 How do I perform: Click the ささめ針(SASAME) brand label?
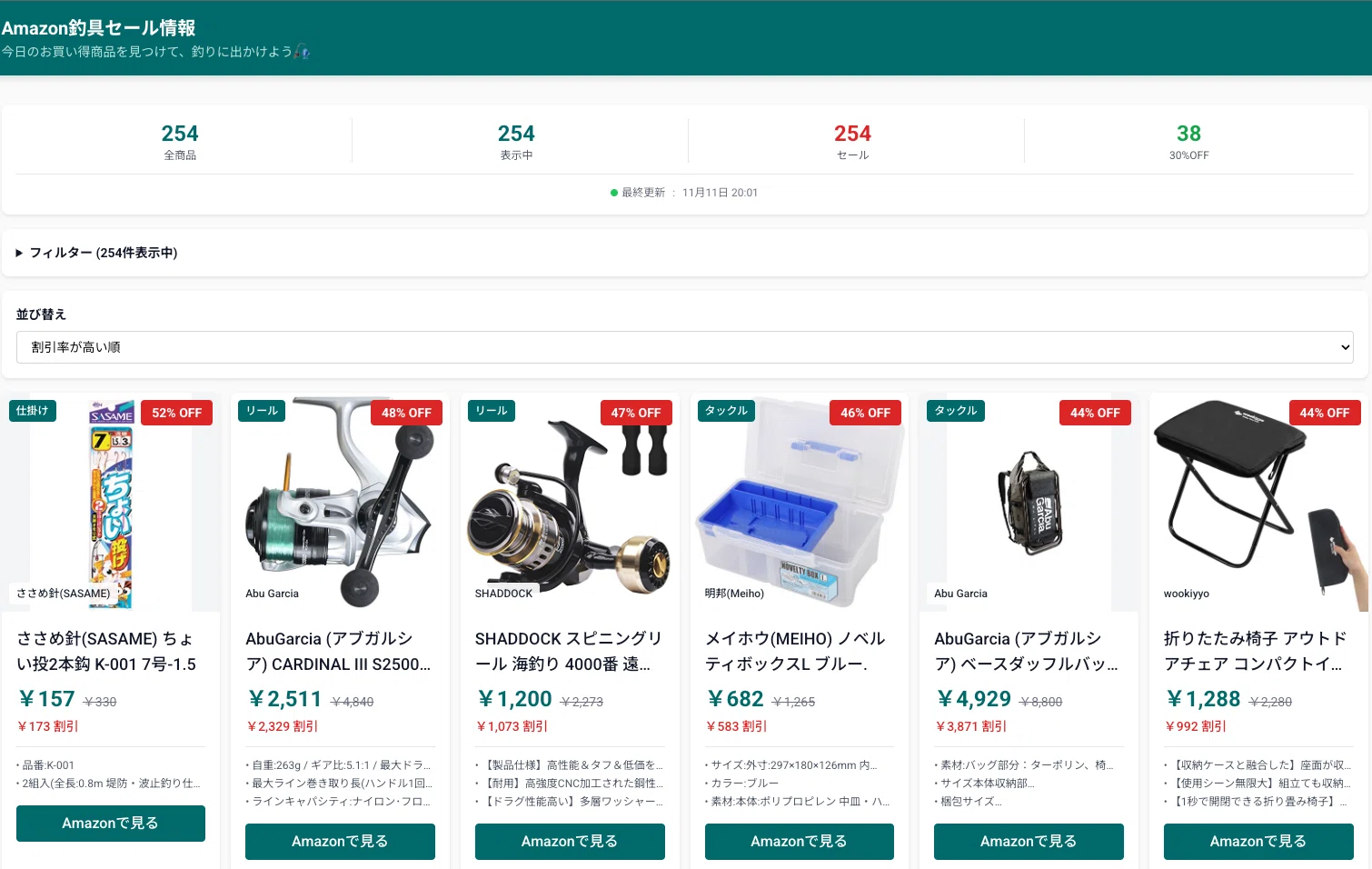click(x=64, y=594)
